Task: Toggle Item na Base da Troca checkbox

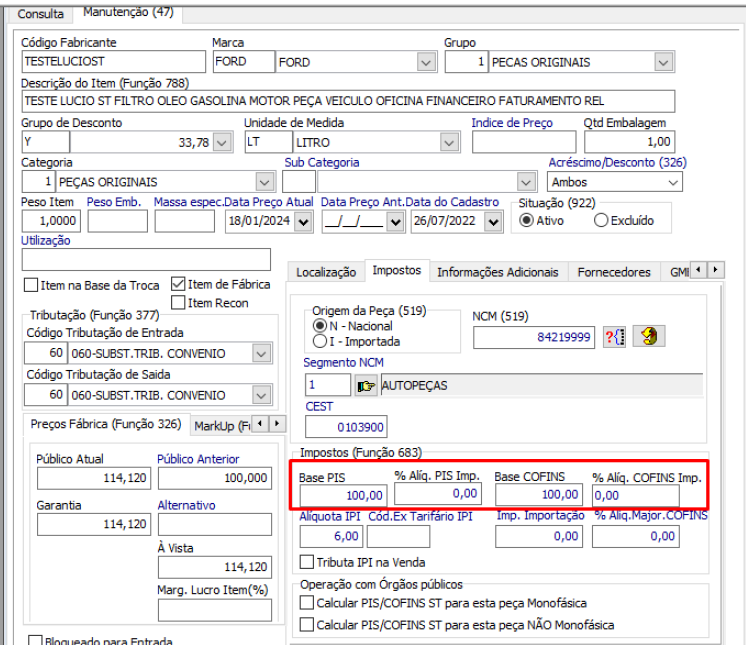Action: pos(31,285)
